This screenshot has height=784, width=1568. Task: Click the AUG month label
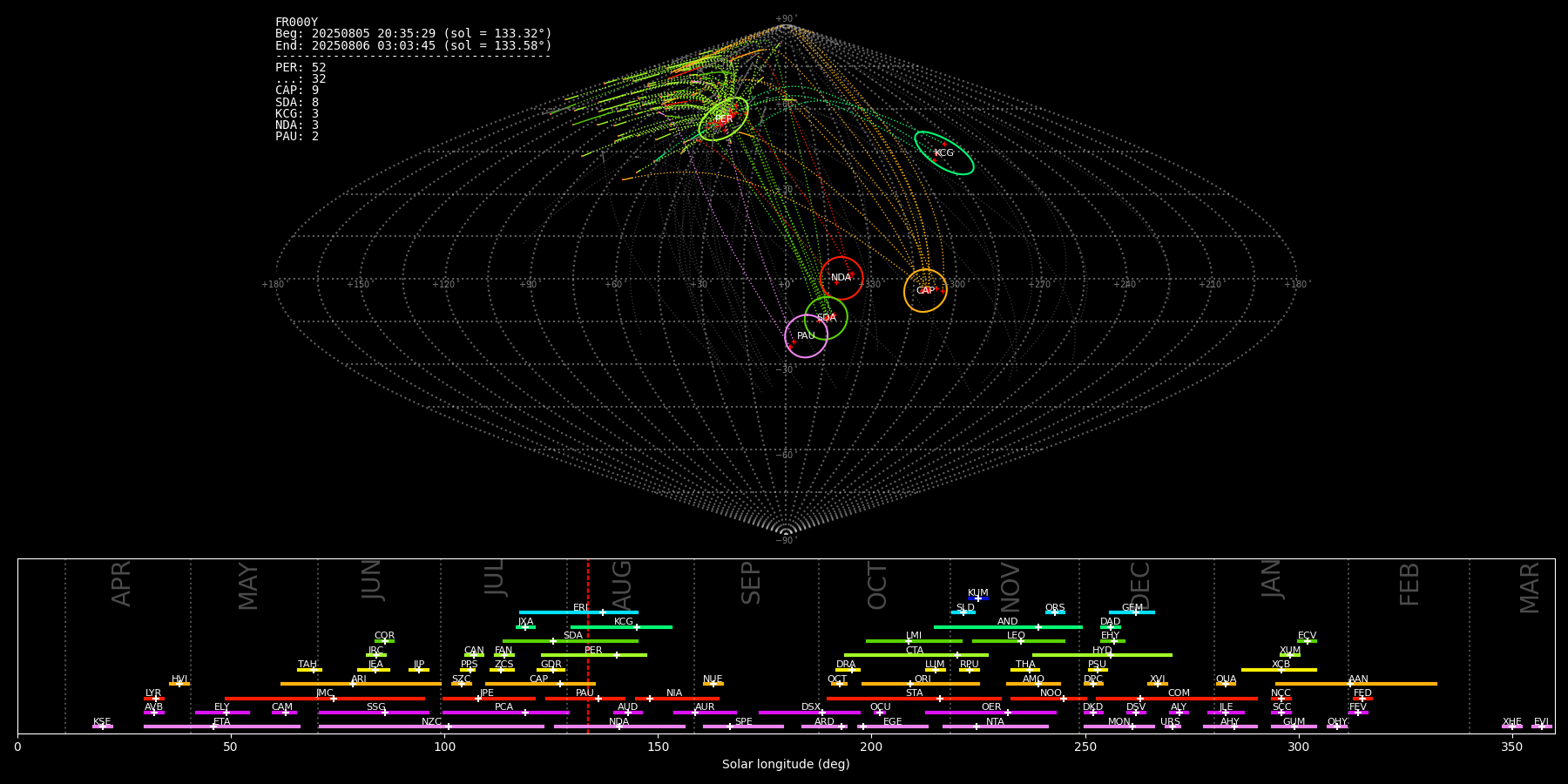click(622, 585)
